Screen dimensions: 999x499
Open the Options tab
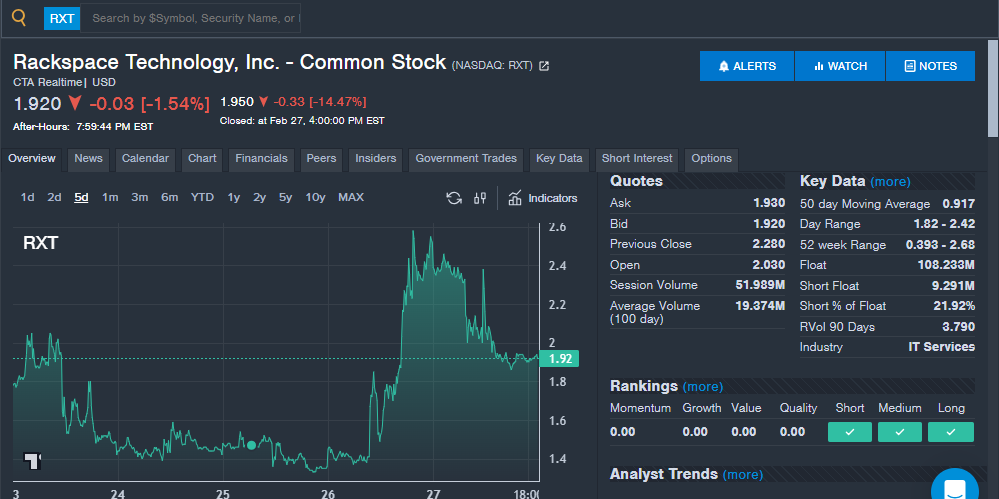click(711, 159)
